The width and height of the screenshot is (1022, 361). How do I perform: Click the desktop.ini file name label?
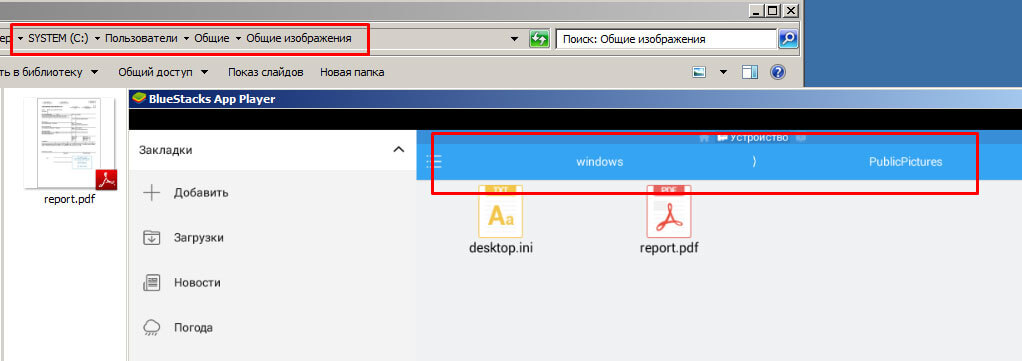click(501, 248)
